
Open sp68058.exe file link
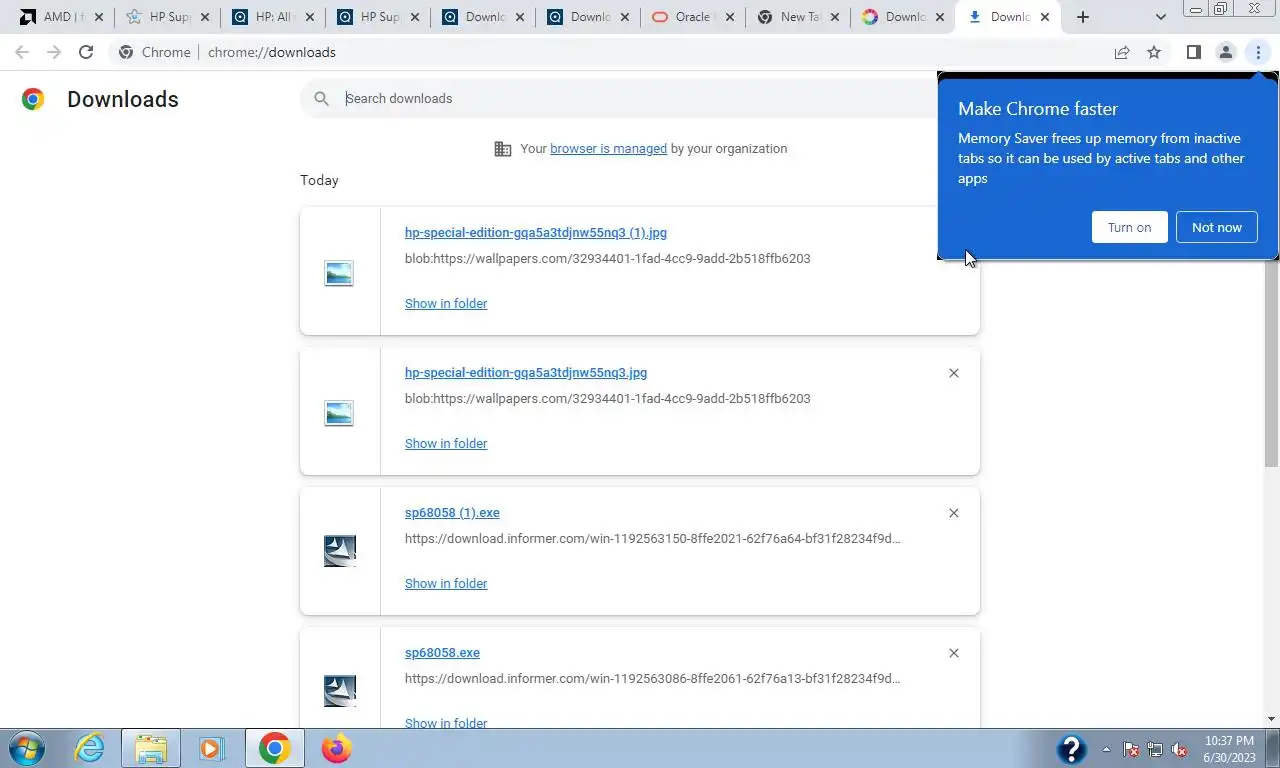point(442,653)
